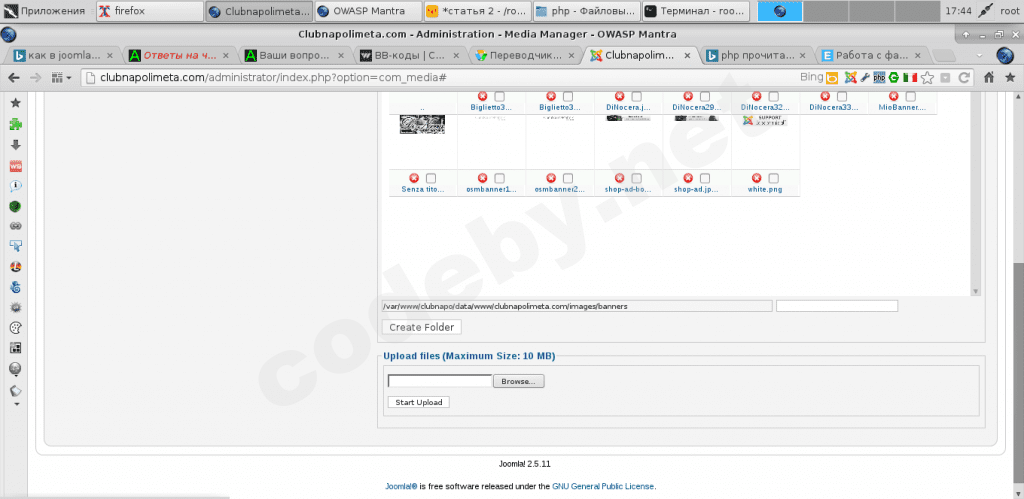This screenshot has height=499, width=1024.
Task: Open the DiNocera29... file link
Action: (696, 107)
